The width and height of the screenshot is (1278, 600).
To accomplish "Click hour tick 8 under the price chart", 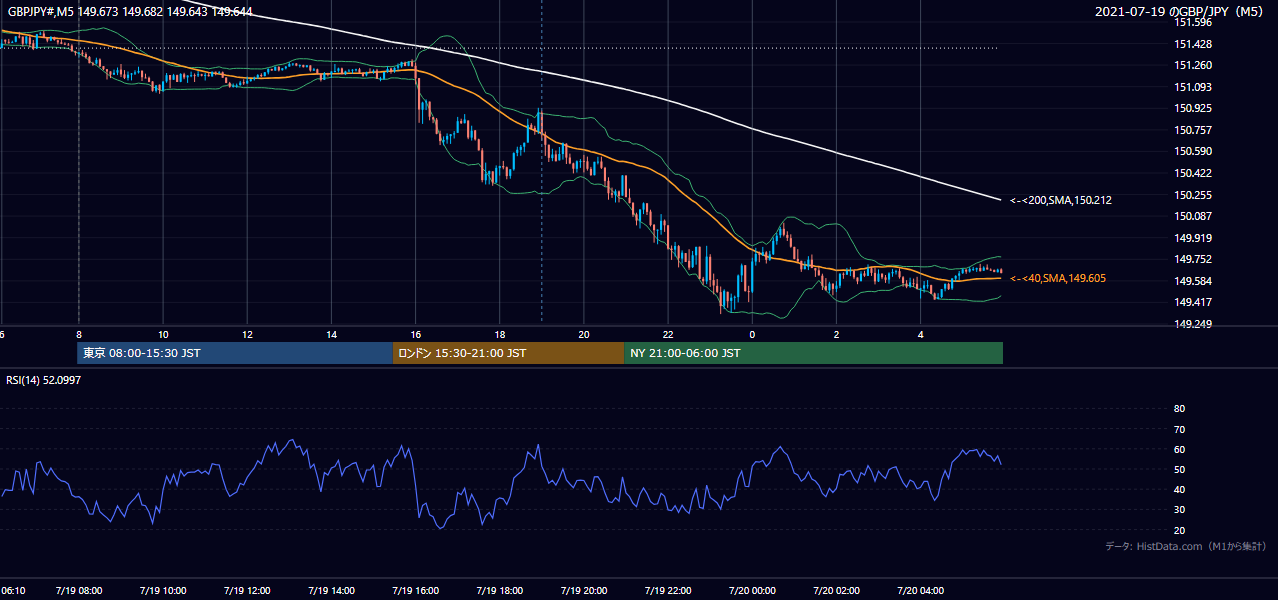I will [x=78, y=334].
